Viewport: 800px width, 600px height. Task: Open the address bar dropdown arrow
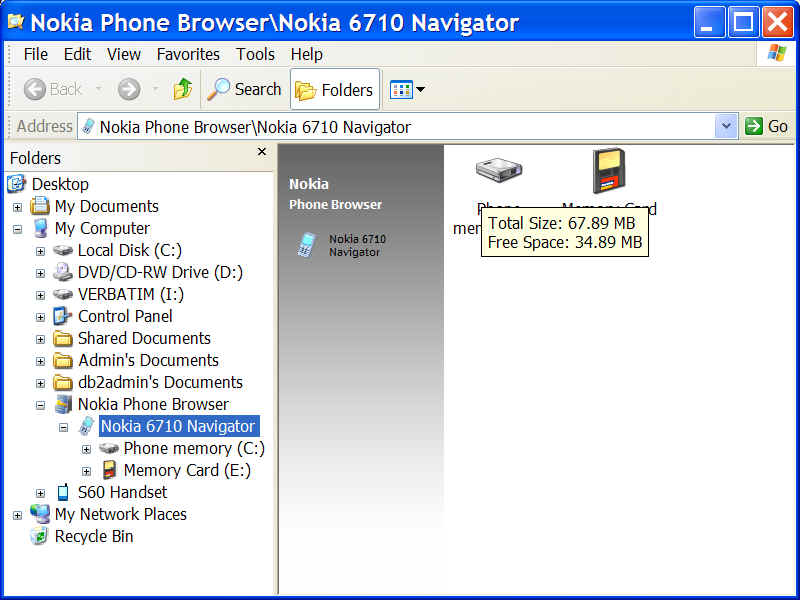point(727,127)
